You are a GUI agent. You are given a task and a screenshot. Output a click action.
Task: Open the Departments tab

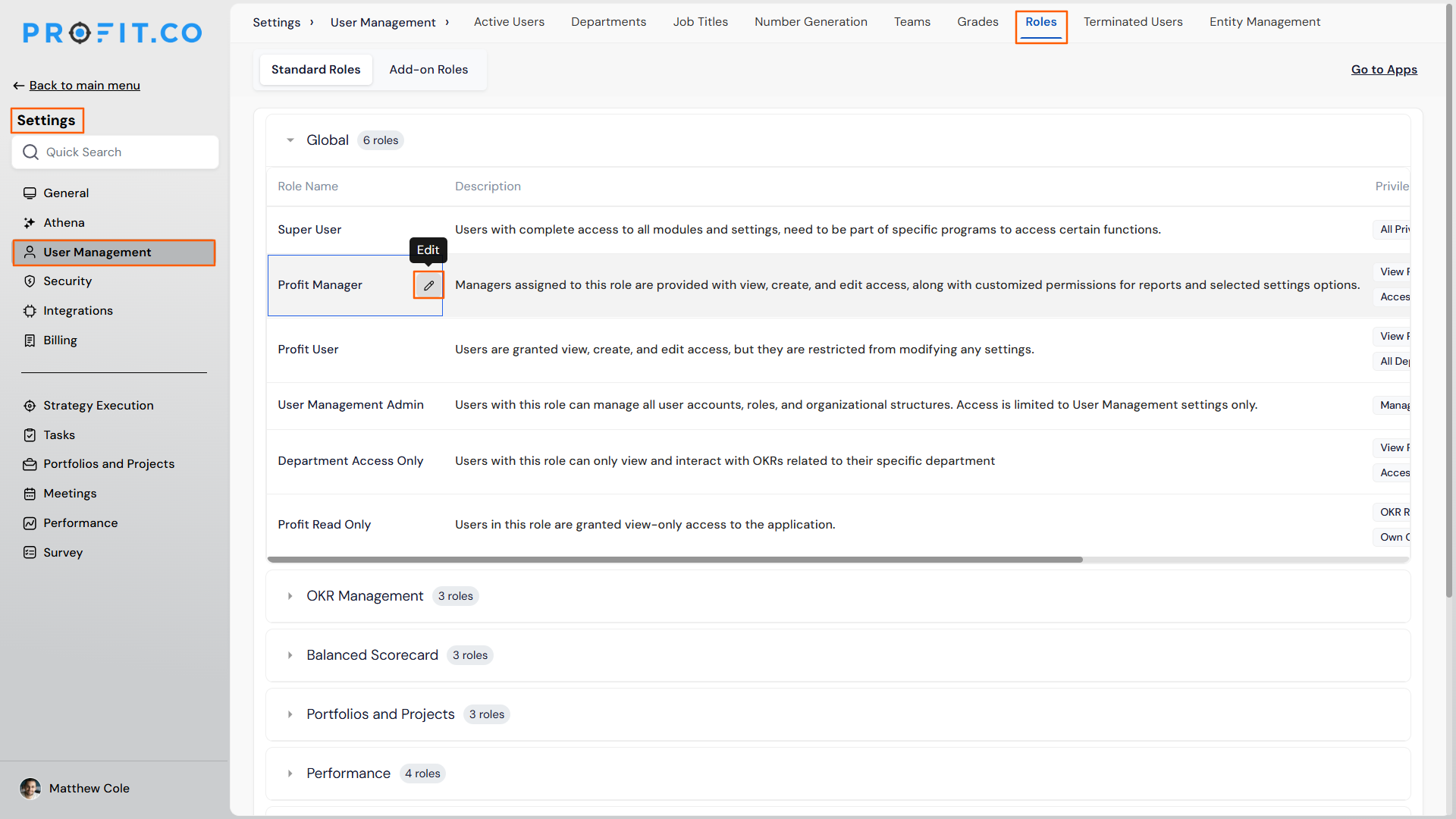coord(608,22)
